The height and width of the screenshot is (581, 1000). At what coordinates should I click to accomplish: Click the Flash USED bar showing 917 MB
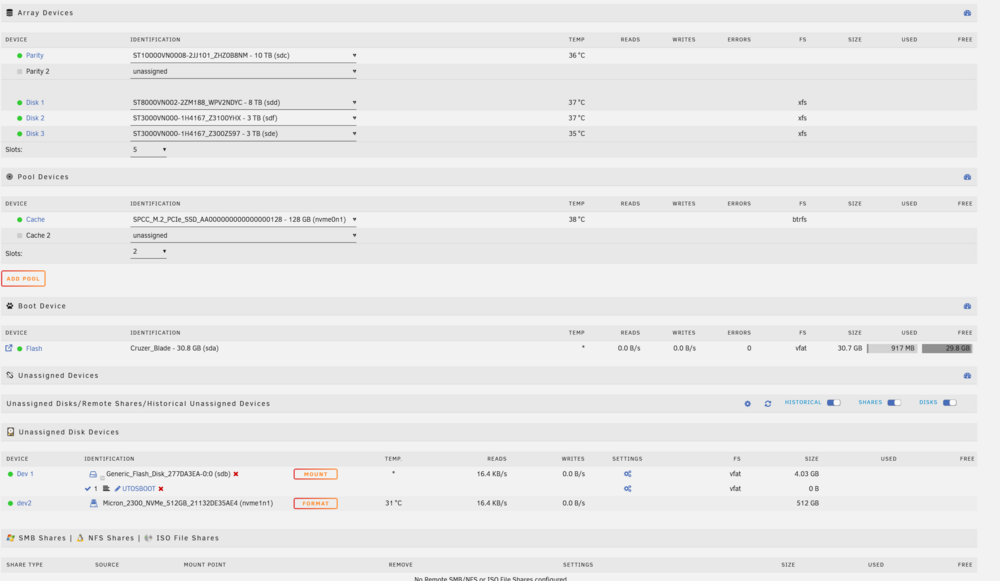tap(892, 348)
